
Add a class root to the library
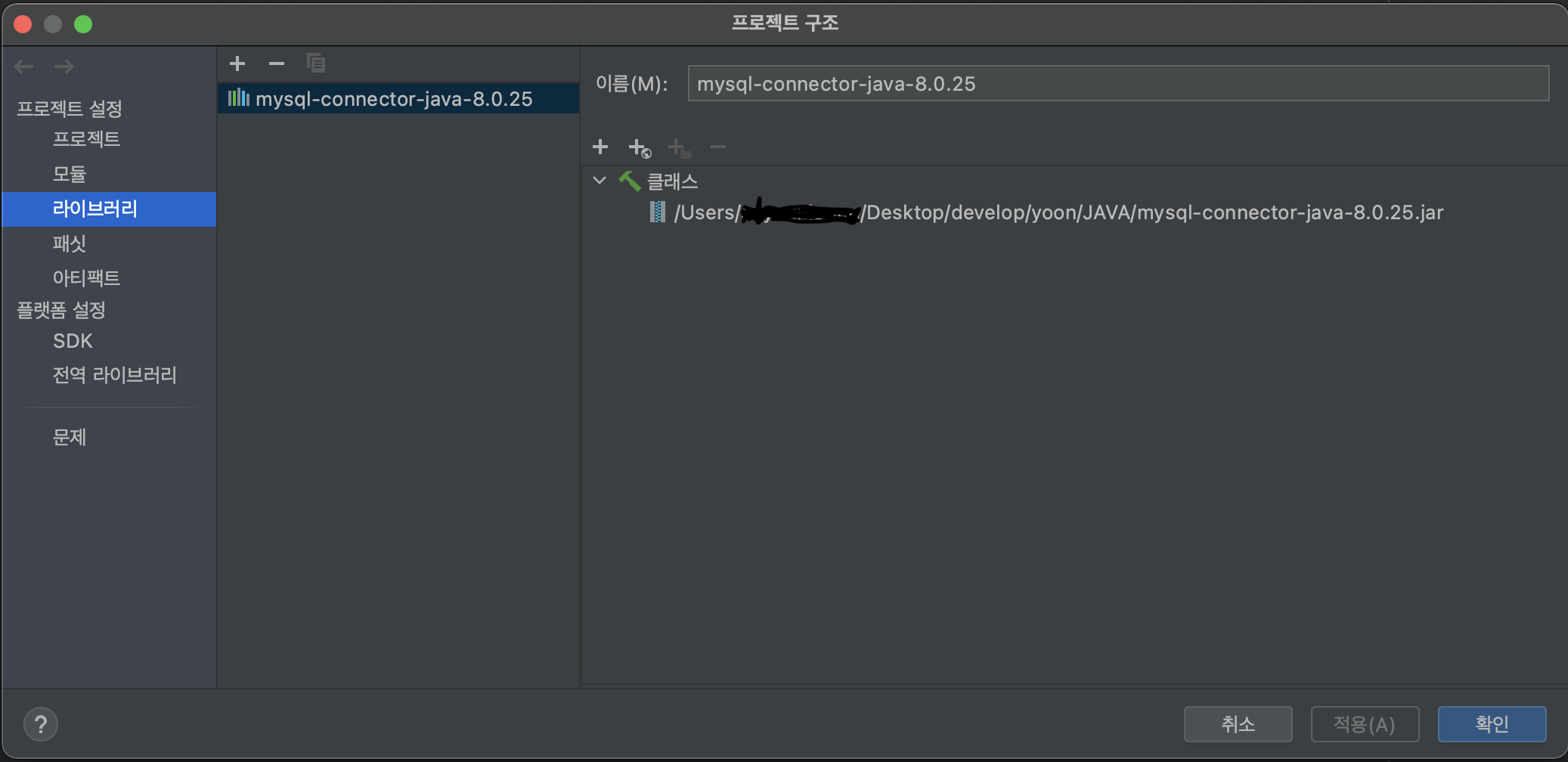coord(600,147)
